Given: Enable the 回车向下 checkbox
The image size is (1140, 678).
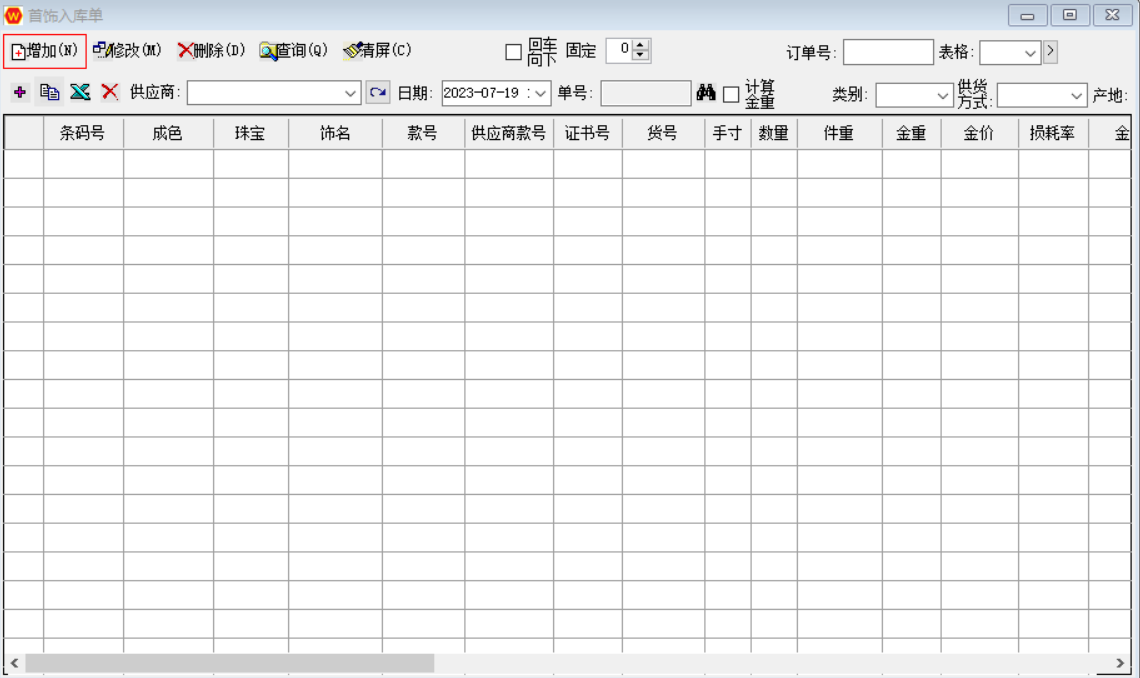Looking at the screenshot, I should click(x=514, y=52).
